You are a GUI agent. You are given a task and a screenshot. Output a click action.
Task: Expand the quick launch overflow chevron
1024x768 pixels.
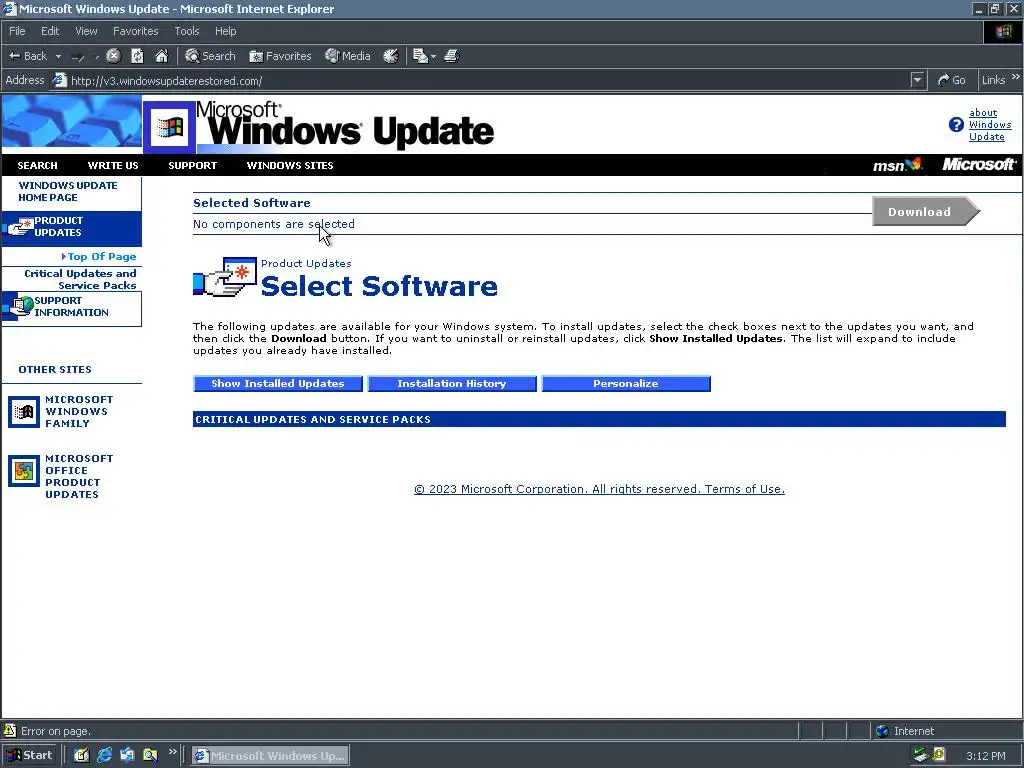point(172,752)
